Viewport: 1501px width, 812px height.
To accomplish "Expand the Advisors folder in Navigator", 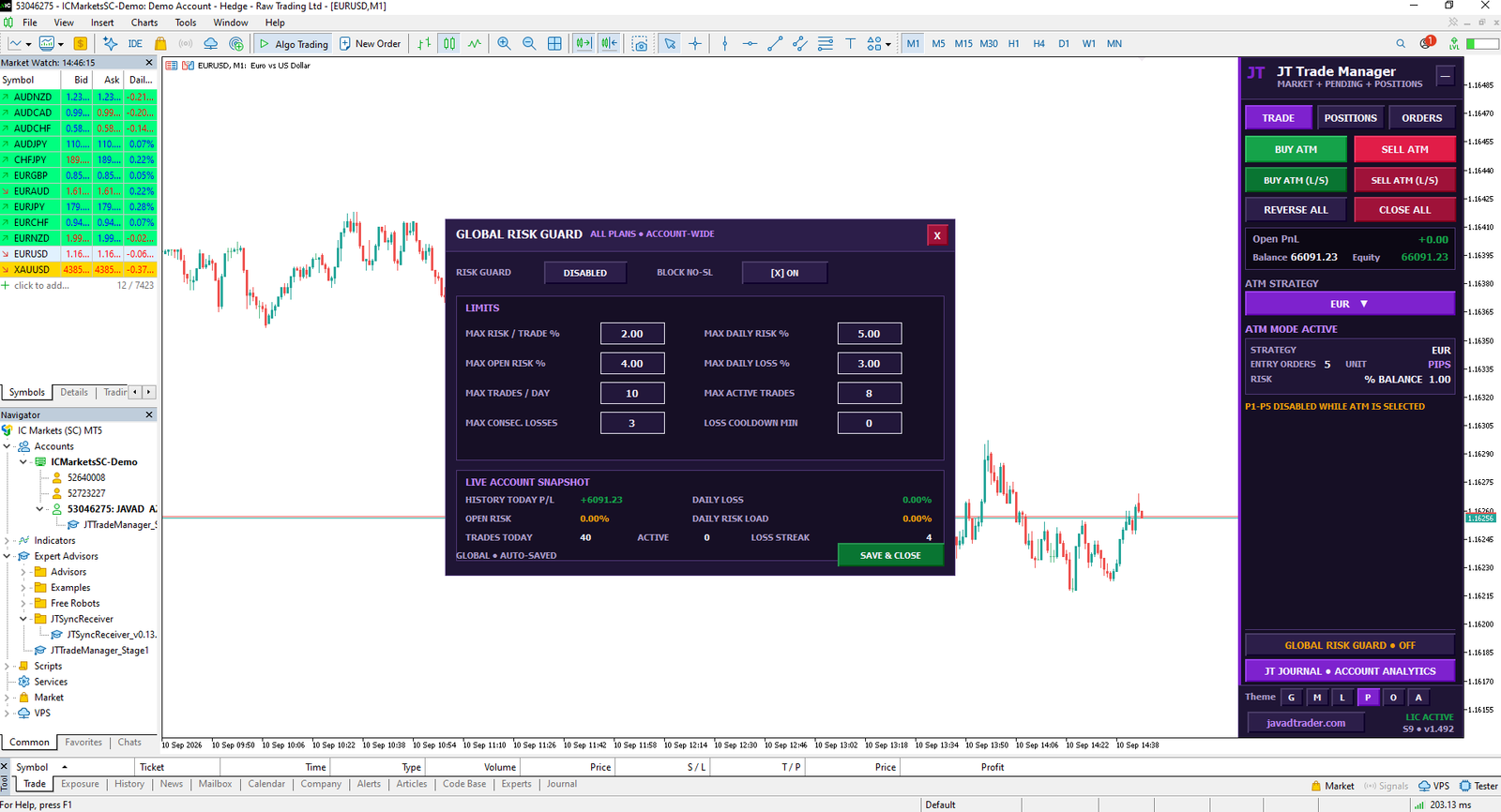I will point(23,572).
